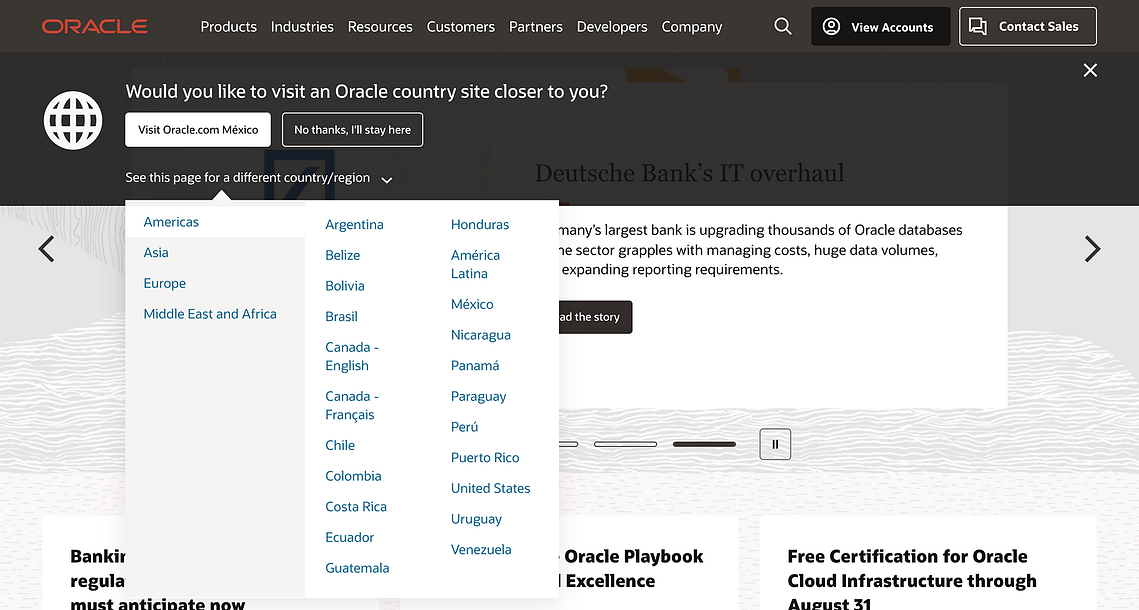Screen dimensions: 1139x610
Task: Choose Venezuela country link
Action: [481, 550]
